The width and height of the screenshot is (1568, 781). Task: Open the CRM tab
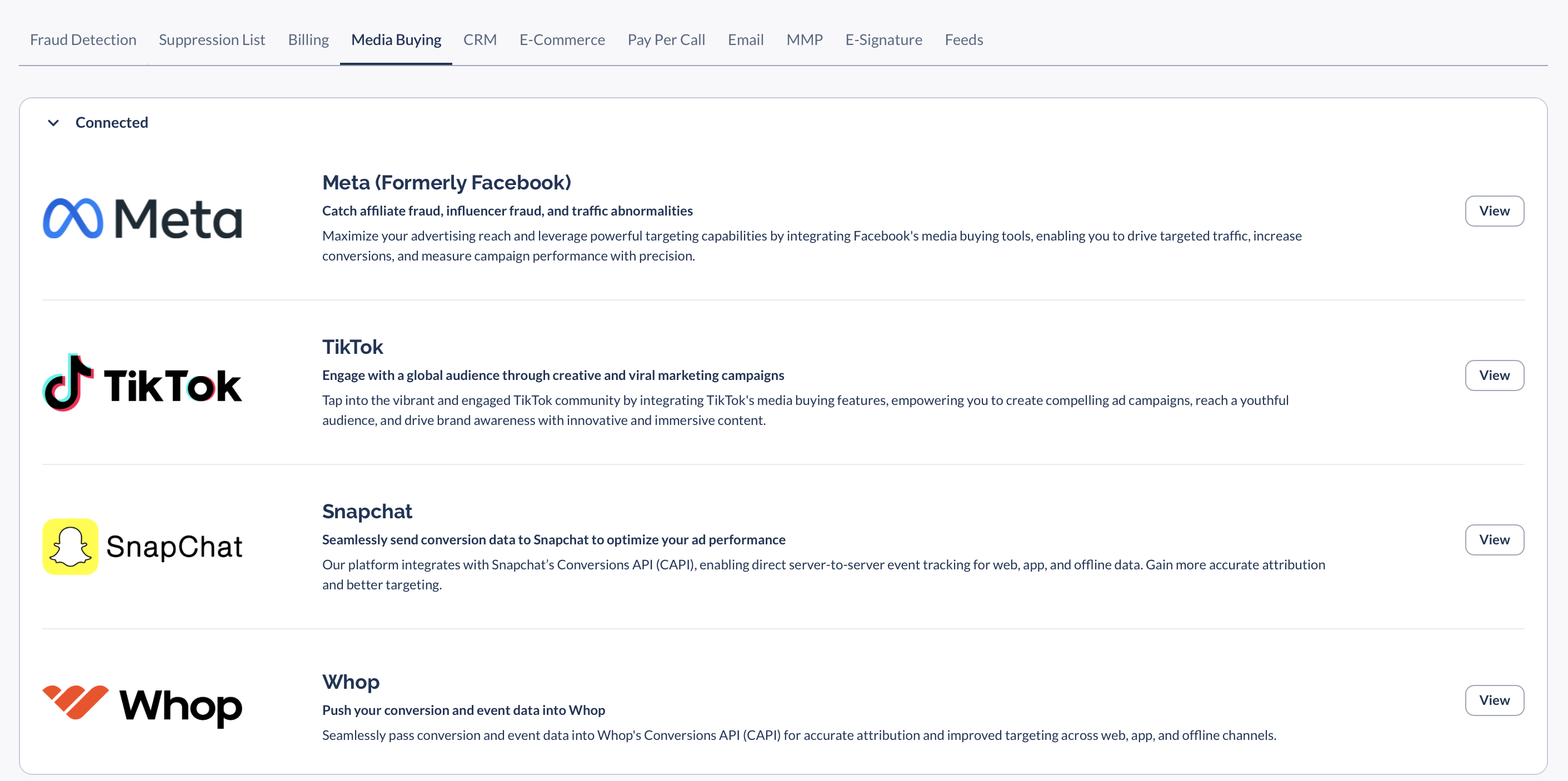pyautogui.click(x=480, y=39)
